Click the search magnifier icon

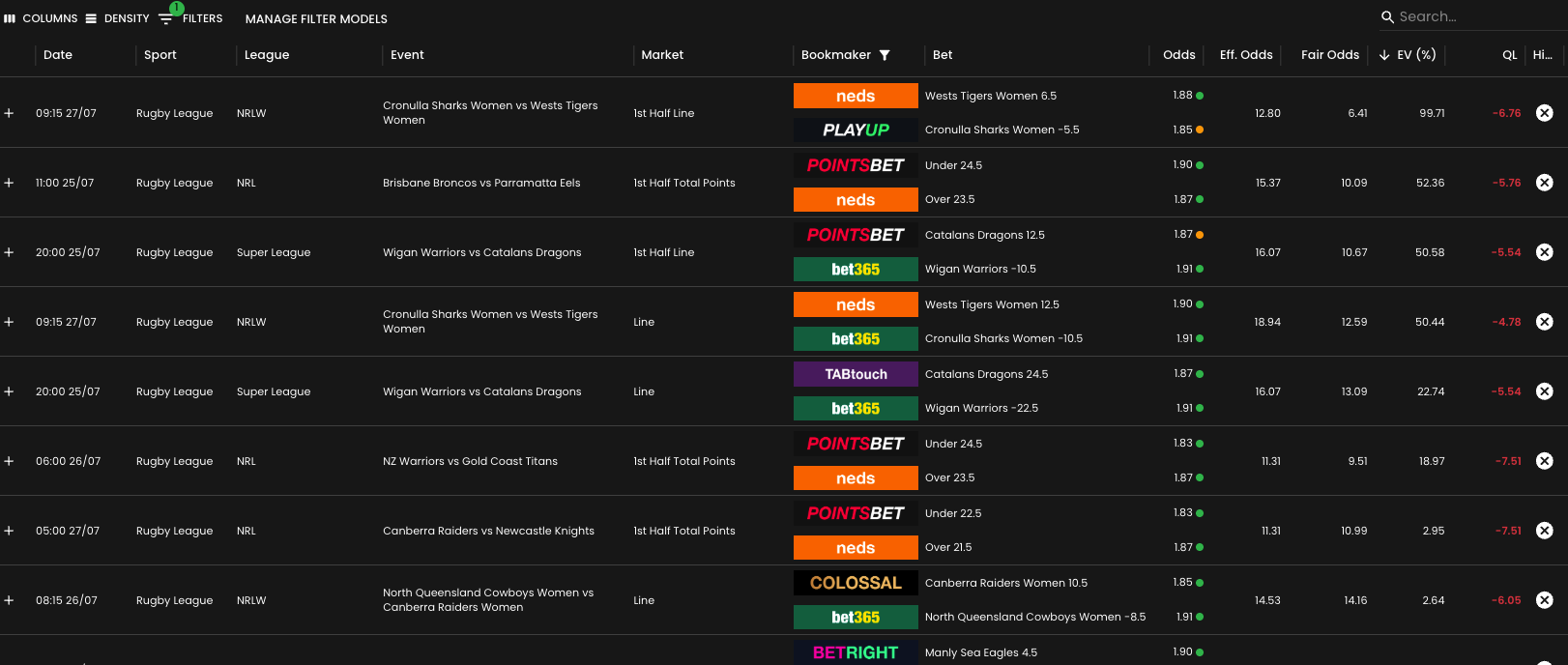pos(1387,16)
